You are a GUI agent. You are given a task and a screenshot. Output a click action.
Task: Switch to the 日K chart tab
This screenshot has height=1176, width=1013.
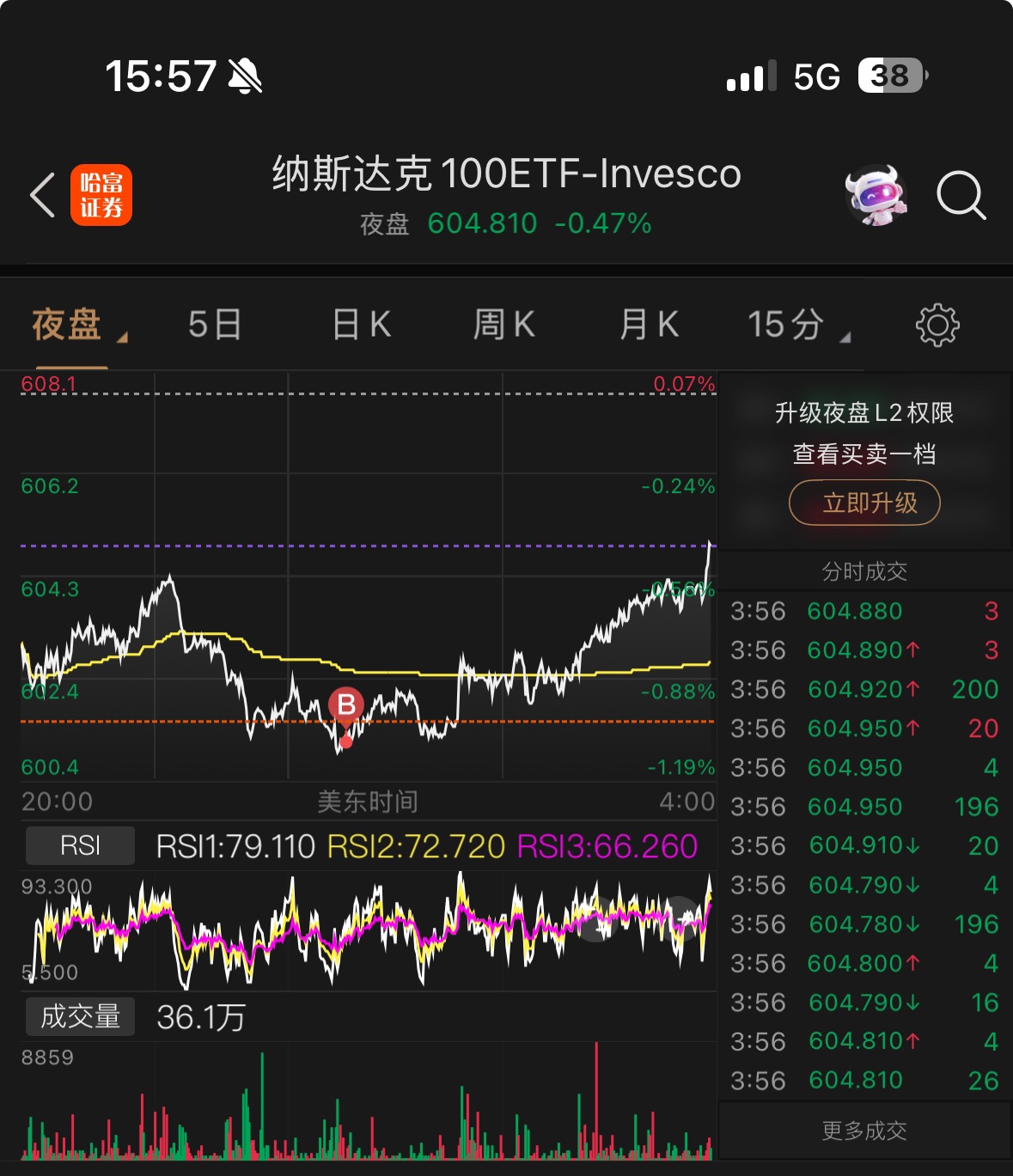[362, 326]
